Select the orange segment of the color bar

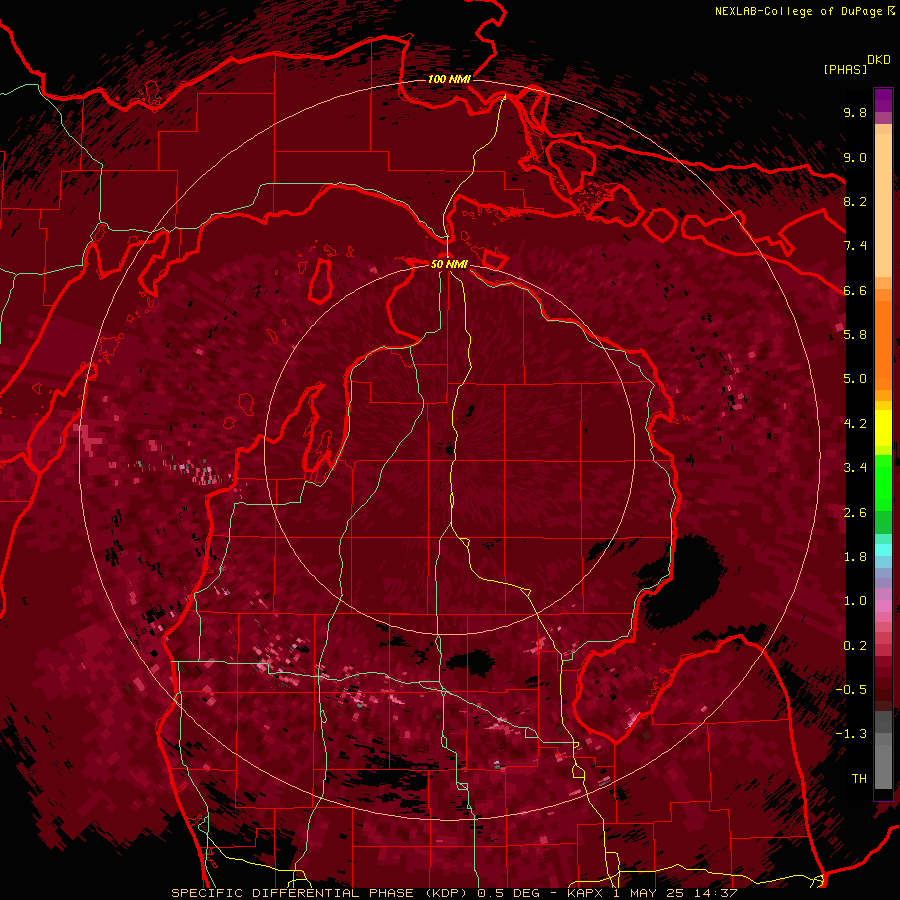[x=883, y=344]
